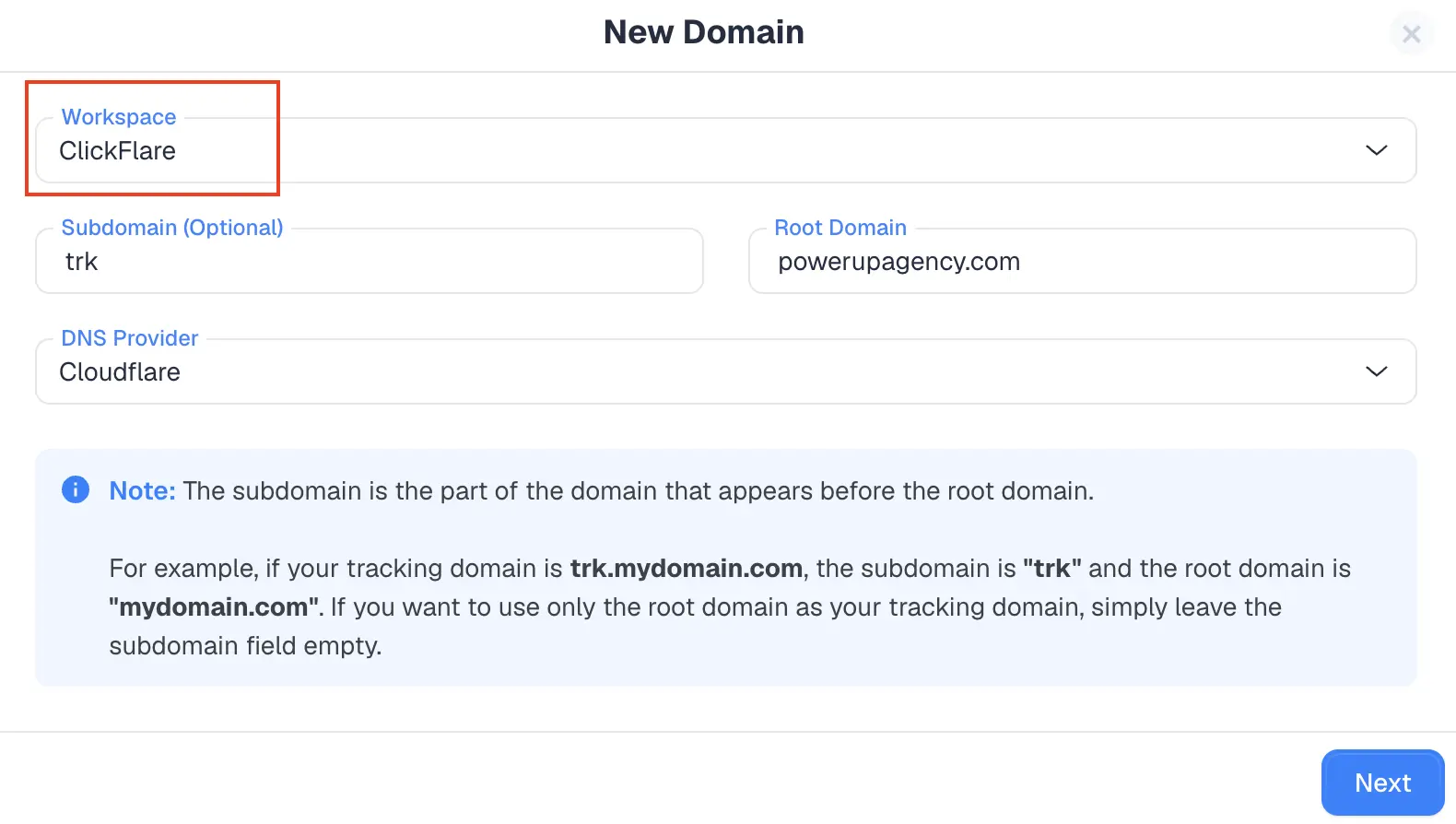
Task: Click the Subdomain (Optional) field containing trk
Action: [x=370, y=261]
